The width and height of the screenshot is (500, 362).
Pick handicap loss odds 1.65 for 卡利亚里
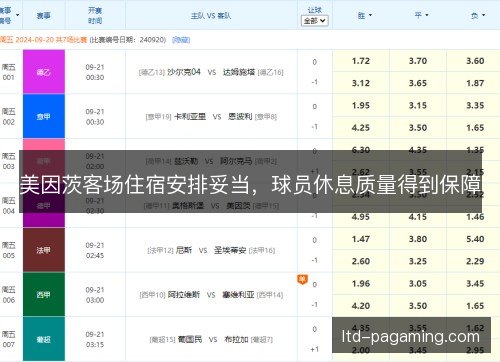475,128
